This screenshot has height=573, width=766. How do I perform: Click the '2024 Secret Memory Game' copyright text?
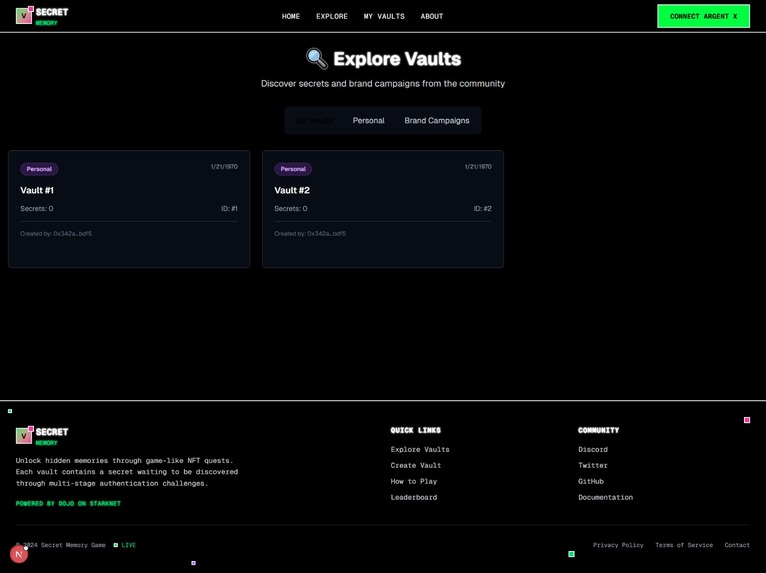pyautogui.click(x=61, y=545)
